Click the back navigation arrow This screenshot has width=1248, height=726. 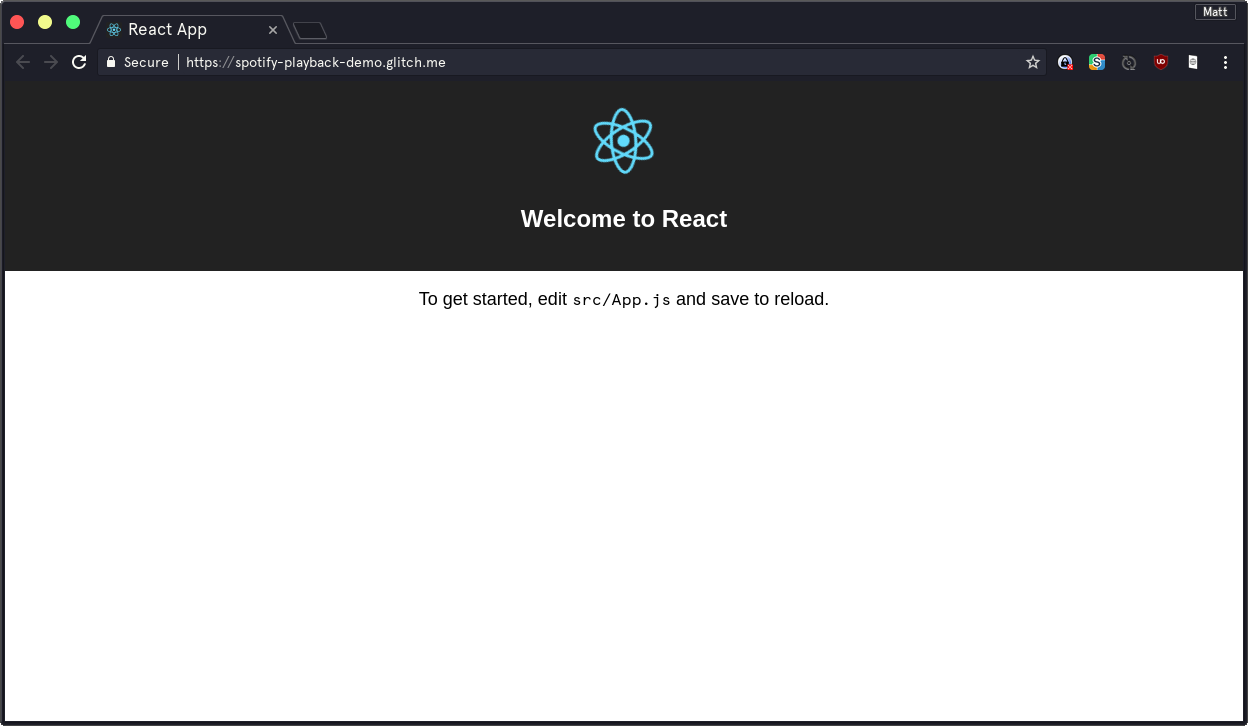[22, 62]
